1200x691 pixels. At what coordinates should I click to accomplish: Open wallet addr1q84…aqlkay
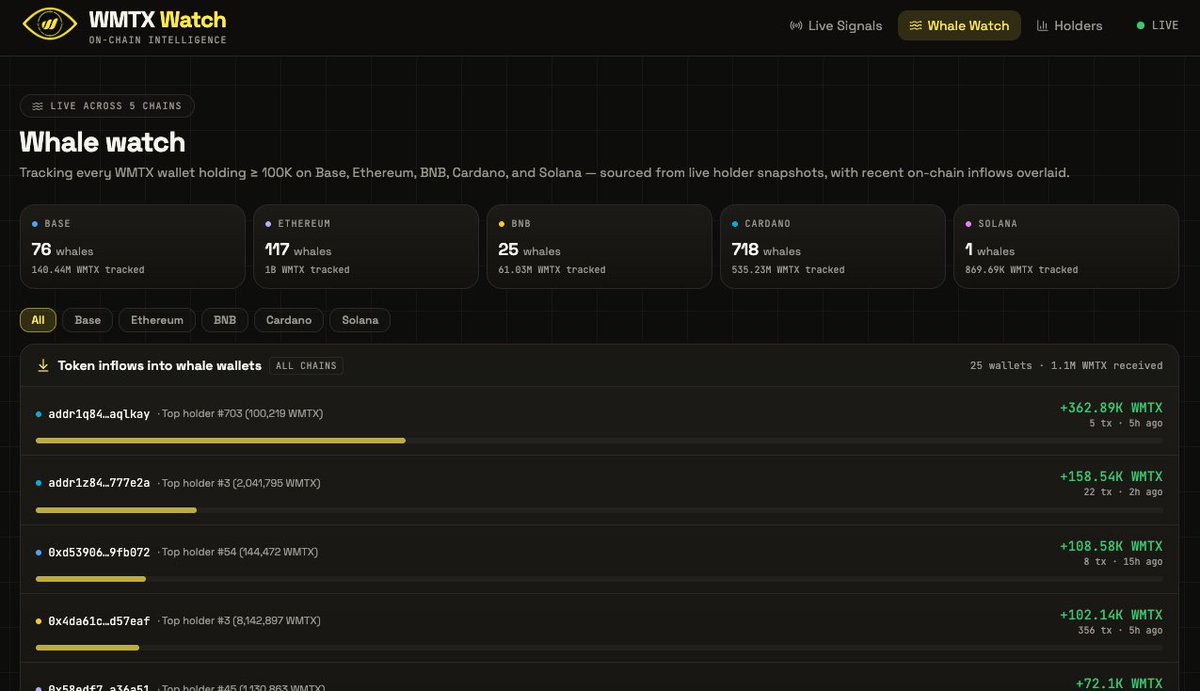pos(99,414)
